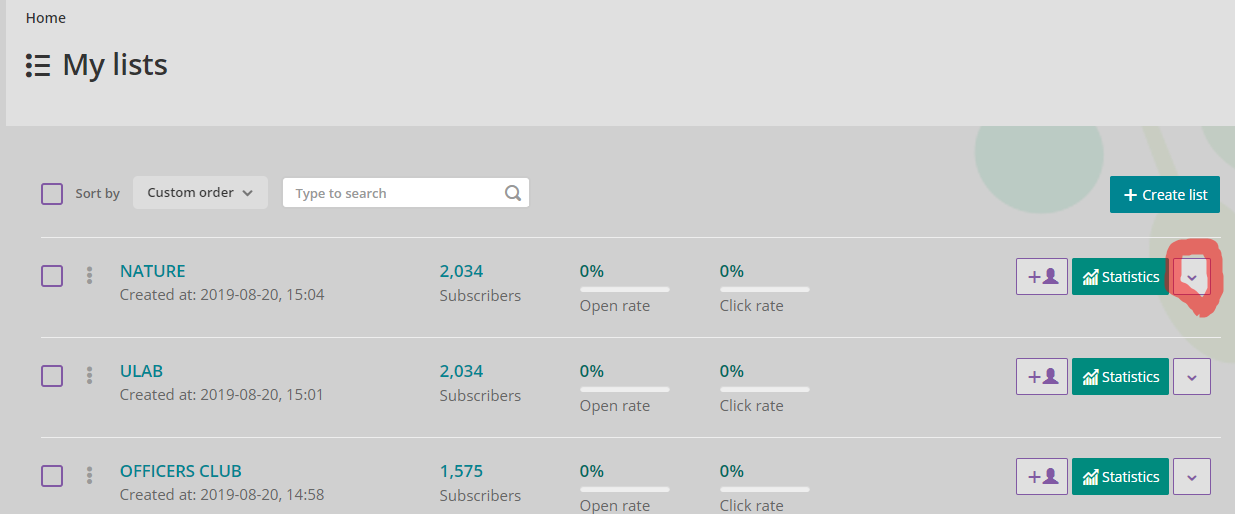Click the add subscriber icon for NATURE
The height and width of the screenshot is (514, 1235).
click(1041, 277)
